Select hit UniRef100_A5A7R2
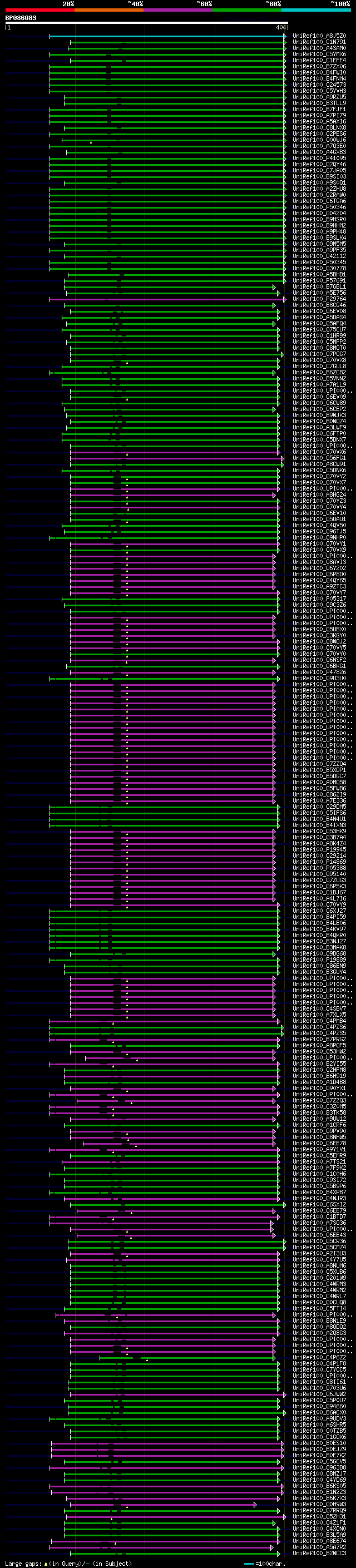Viewport: 356px width, 1568px height. click(319, 1547)
